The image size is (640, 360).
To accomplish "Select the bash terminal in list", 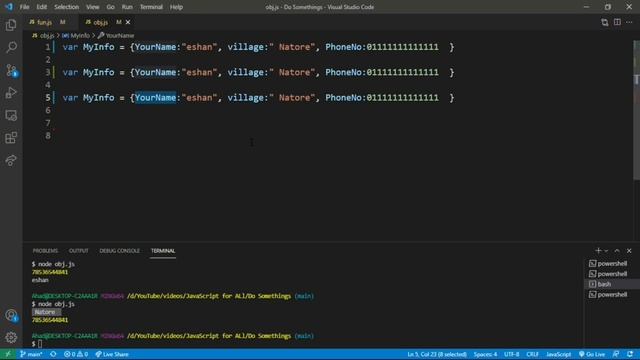I will [611, 284].
